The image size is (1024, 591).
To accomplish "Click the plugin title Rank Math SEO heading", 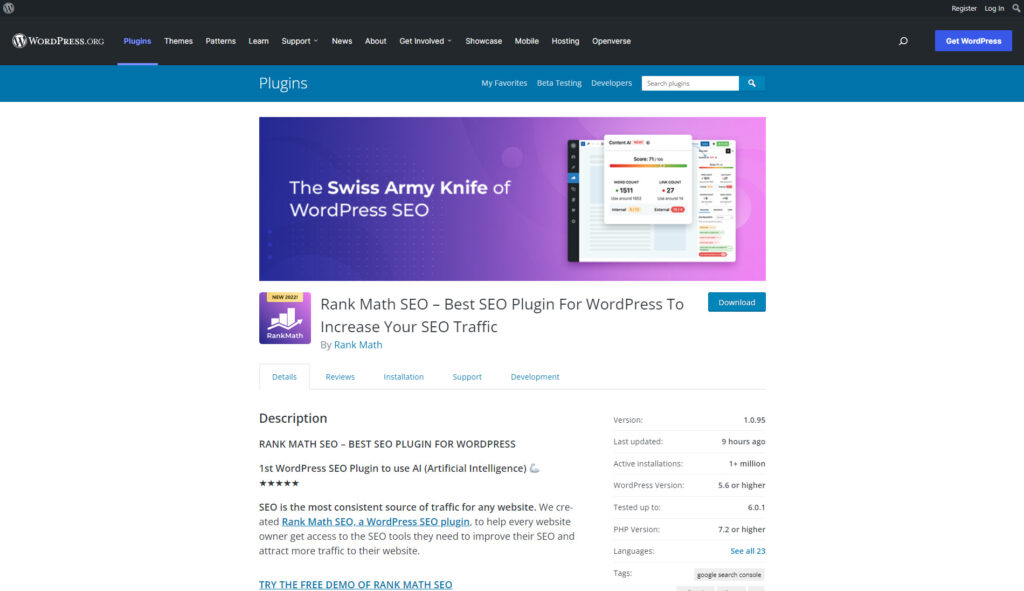I will pyautogui.click(x=502, y=315).
